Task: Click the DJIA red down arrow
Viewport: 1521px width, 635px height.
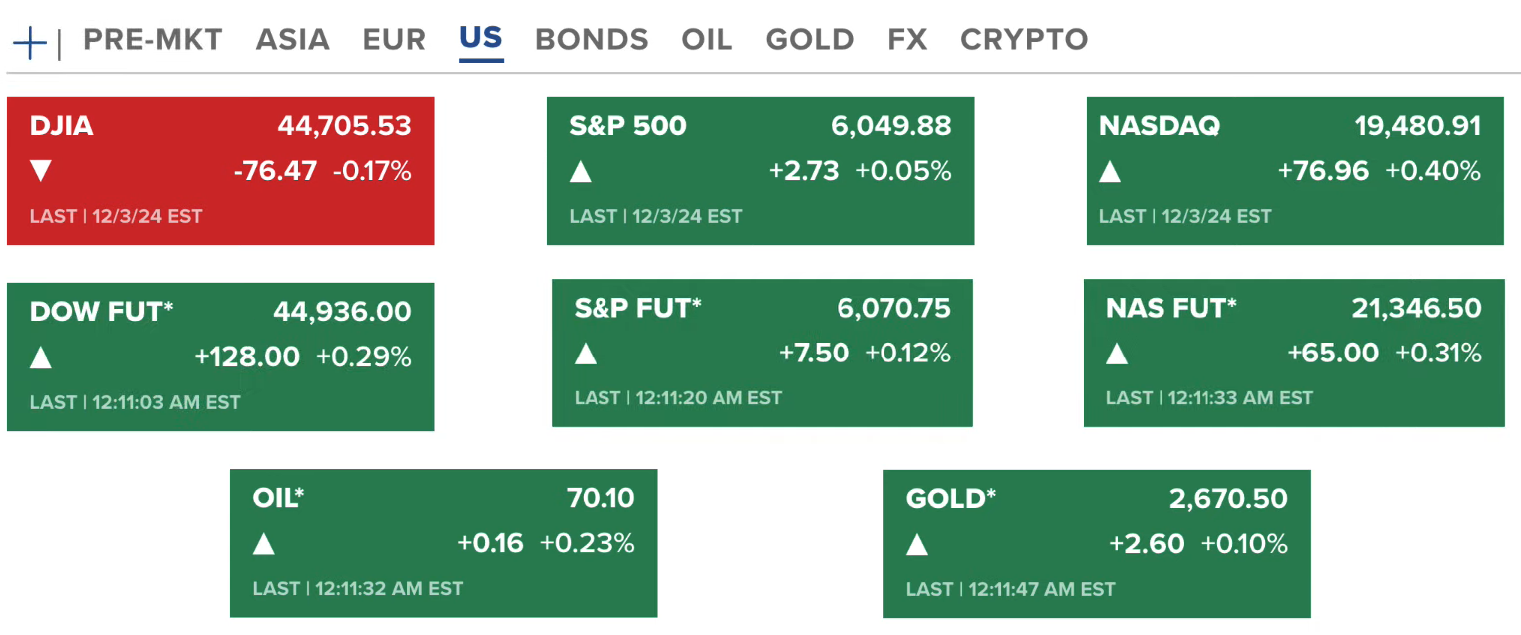Action: 41,171
